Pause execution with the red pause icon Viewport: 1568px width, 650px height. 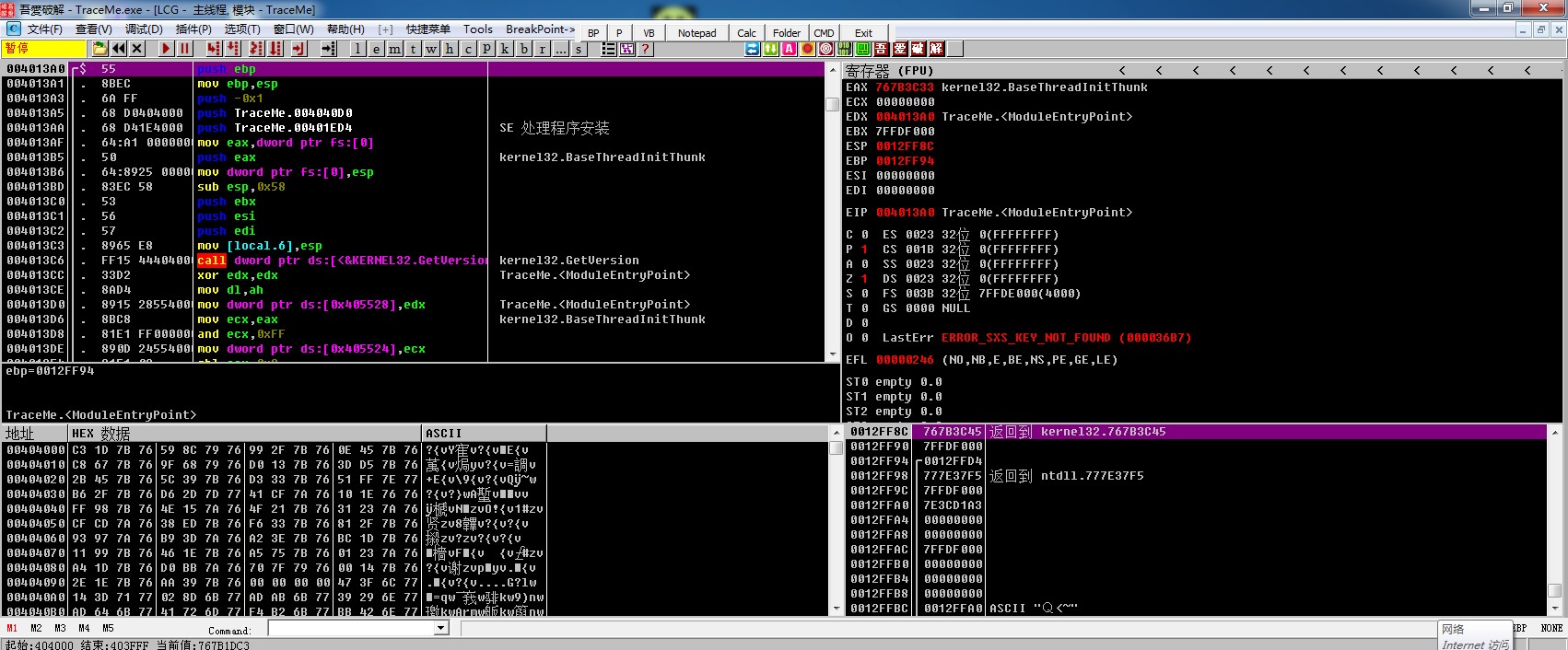coord(185,49)
